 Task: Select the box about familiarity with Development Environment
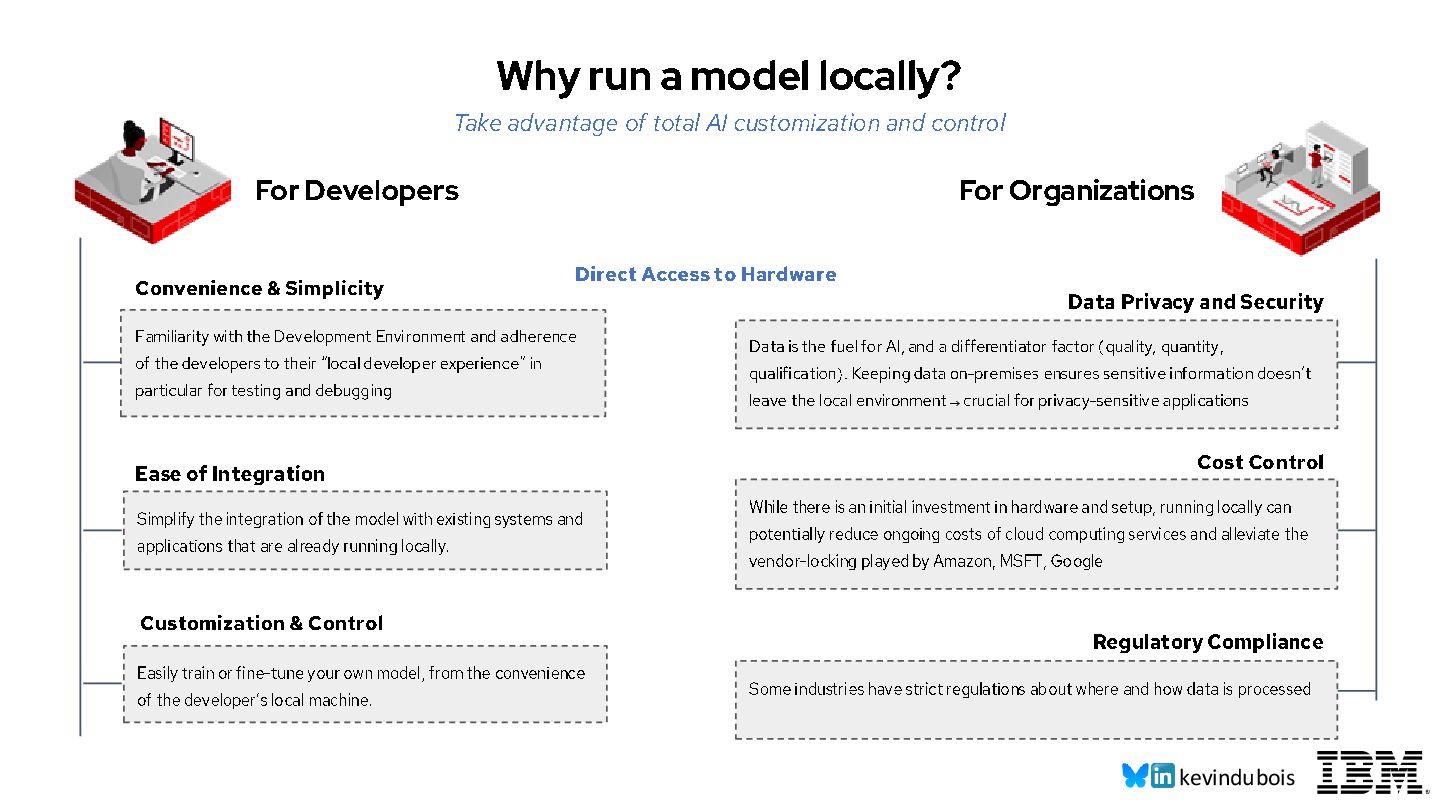coord(363,363)
